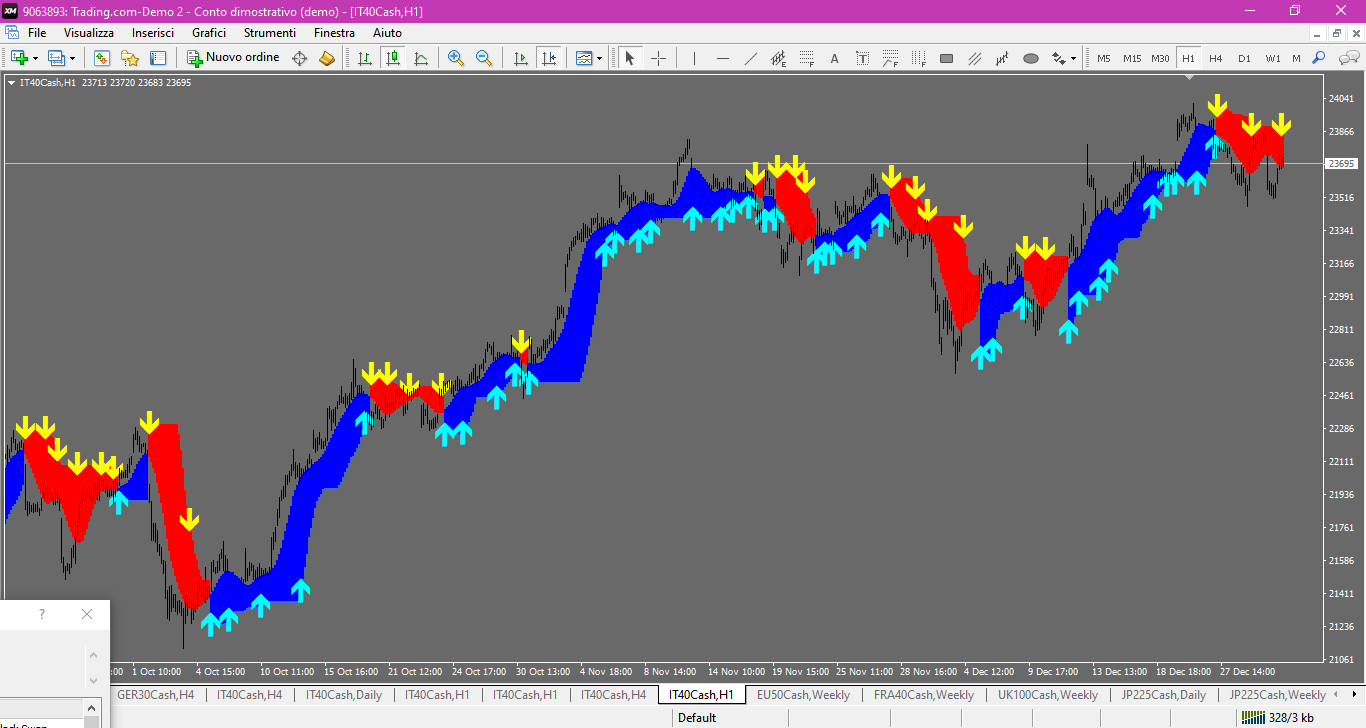Switch chart to bar chart view
Viewport: 1366px width, 728px height.
[365, 58]
